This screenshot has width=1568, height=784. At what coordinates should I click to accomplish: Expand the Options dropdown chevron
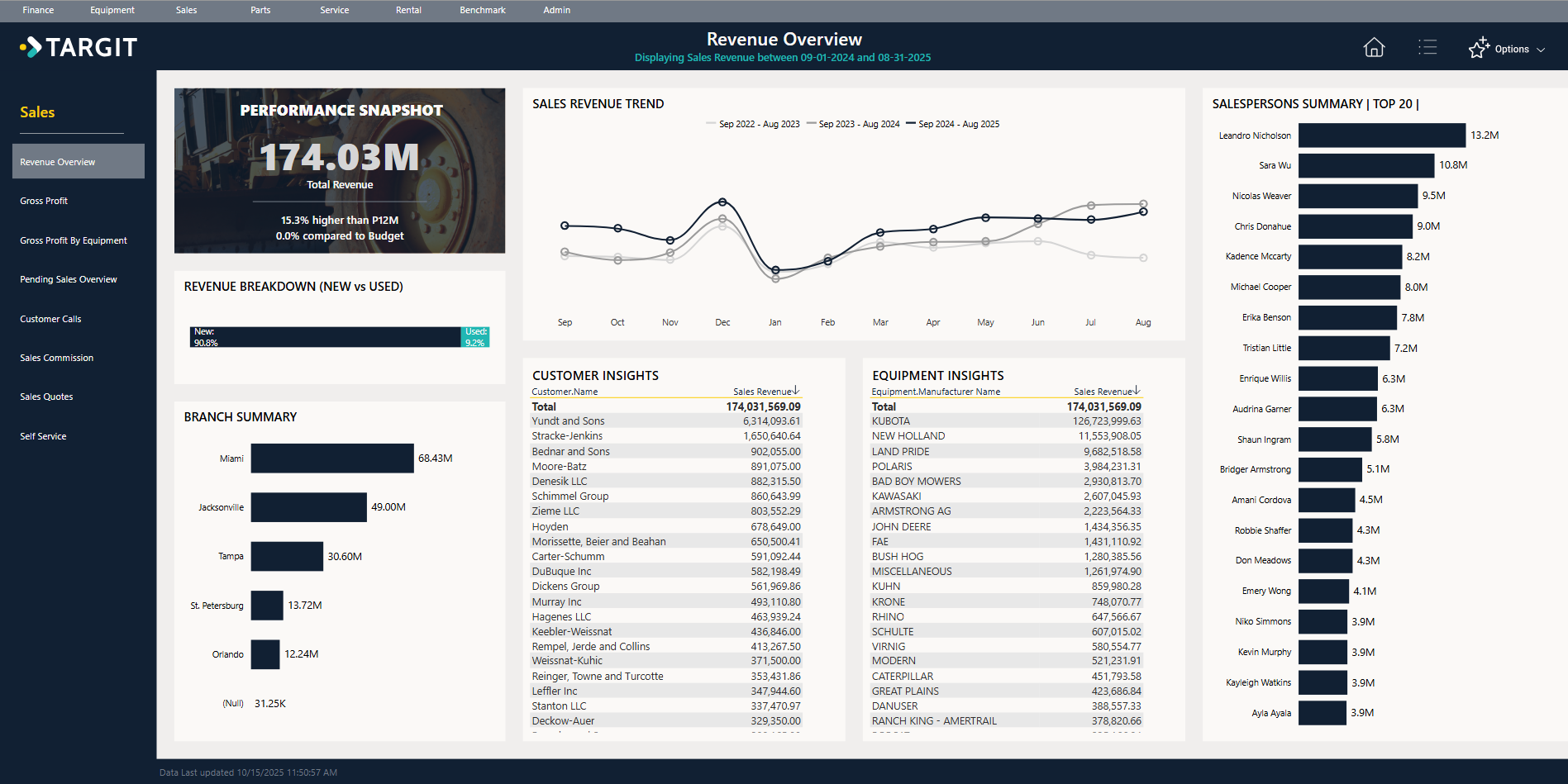point(1542,49)
